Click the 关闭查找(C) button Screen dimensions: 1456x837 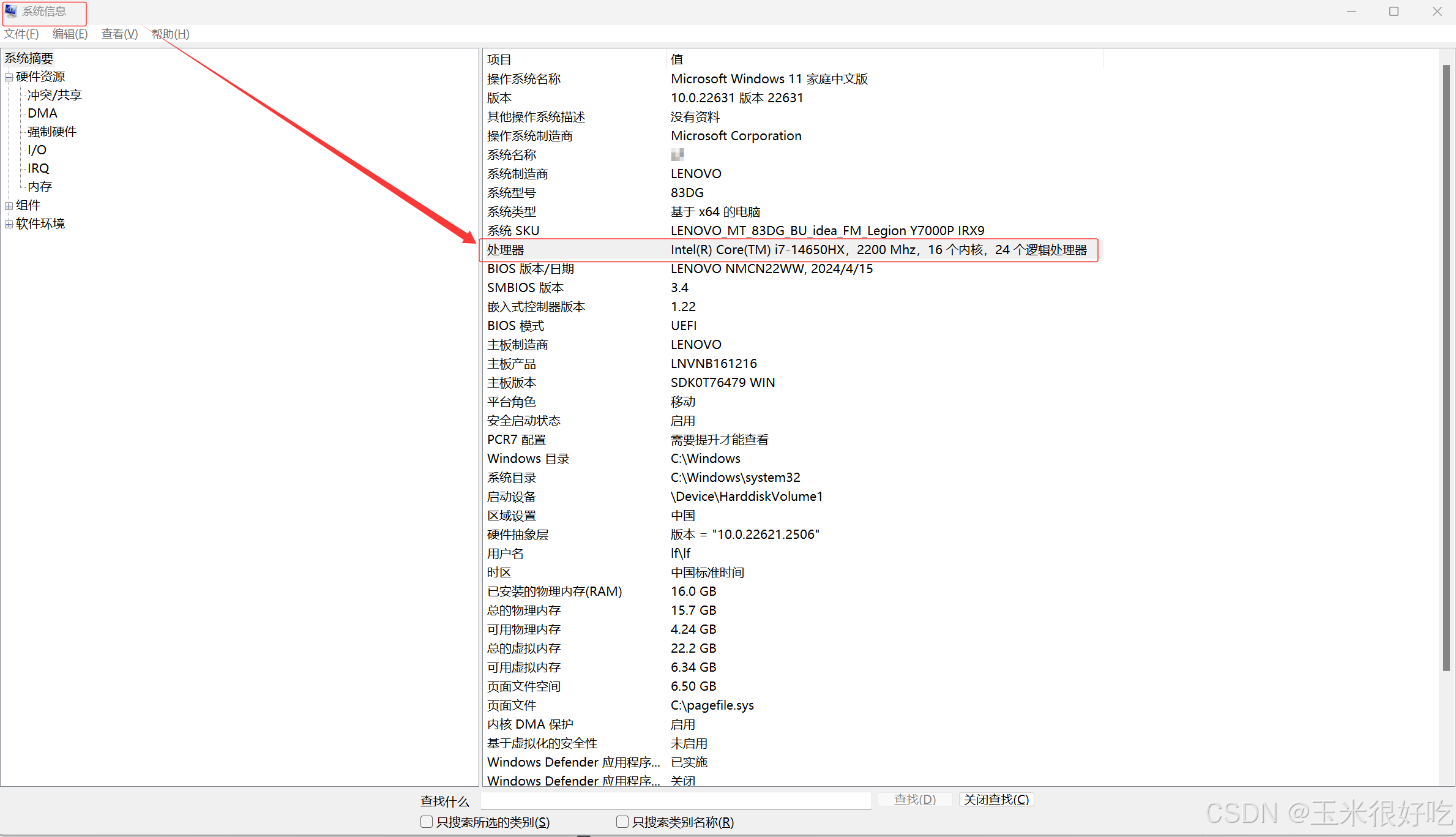click(996, 799)
